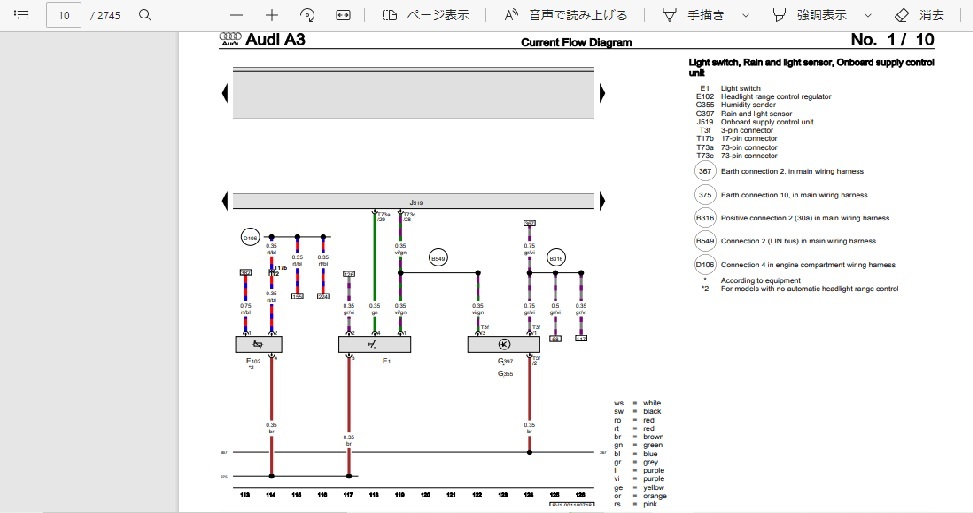Click the top-left black arrow in diagram

click(x=225, y=93)
